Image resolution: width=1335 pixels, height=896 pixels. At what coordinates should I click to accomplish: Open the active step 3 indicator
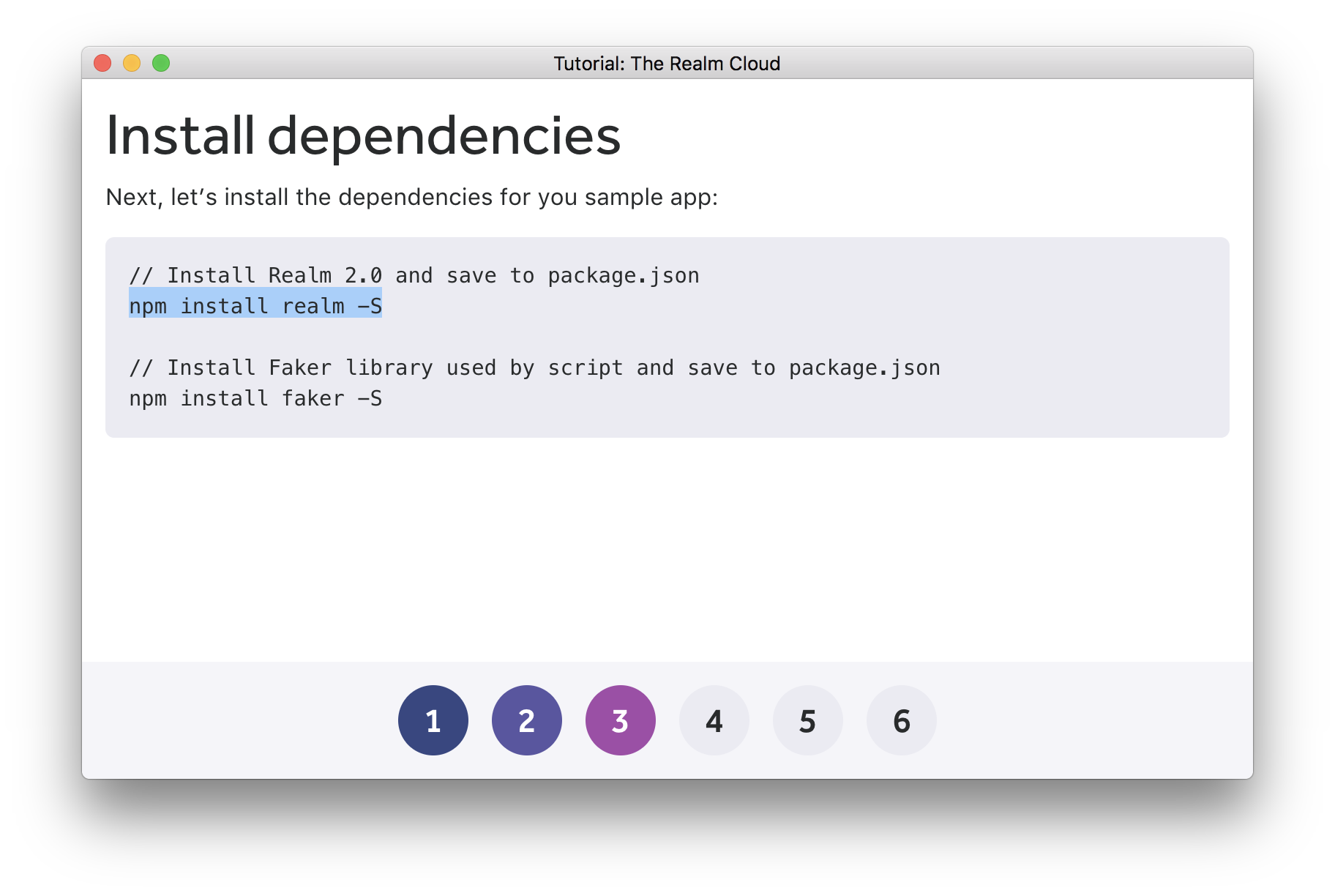point(620,720)
